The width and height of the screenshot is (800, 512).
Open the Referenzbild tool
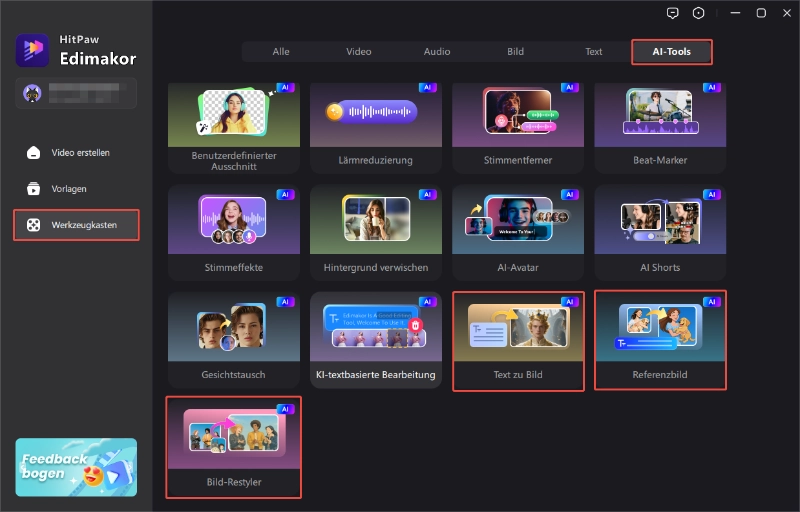point(660,340)
